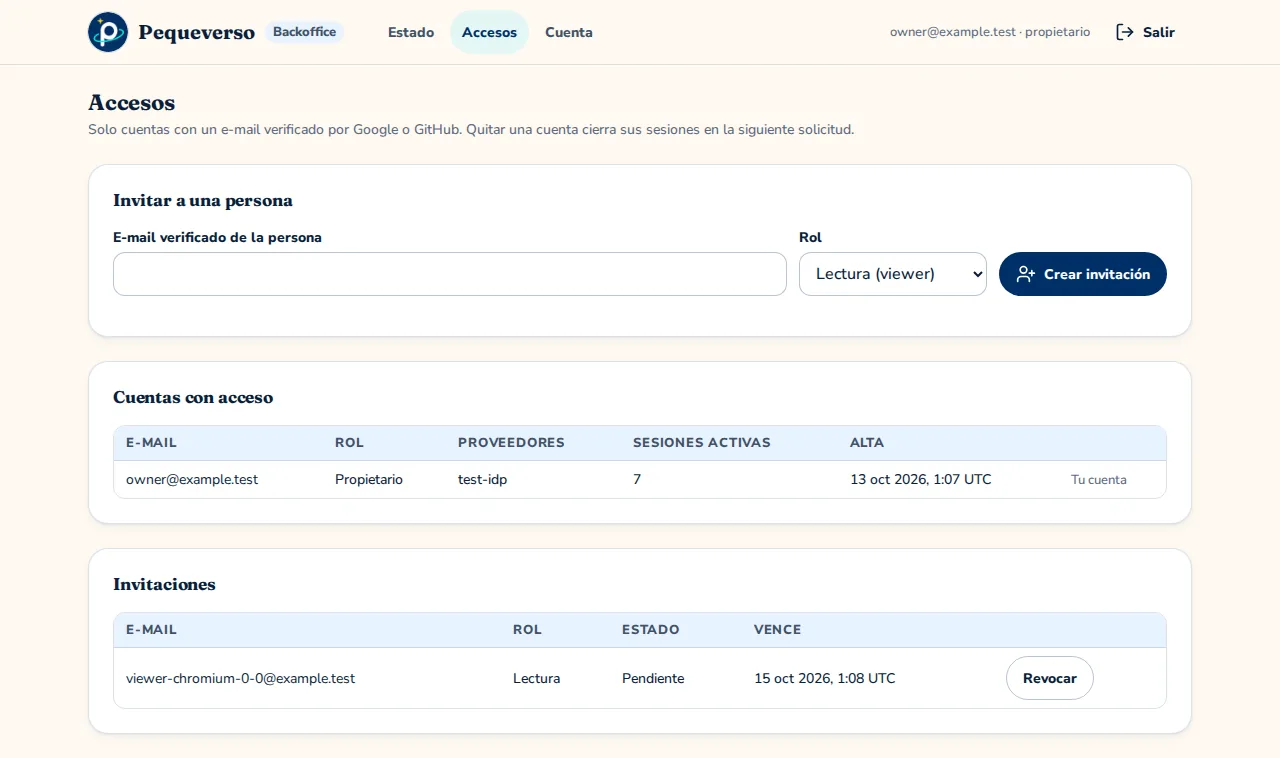The image size is (1280, 758).
Task: Click the Pequeverso planet logo icon
Action: tap(108, 32)
